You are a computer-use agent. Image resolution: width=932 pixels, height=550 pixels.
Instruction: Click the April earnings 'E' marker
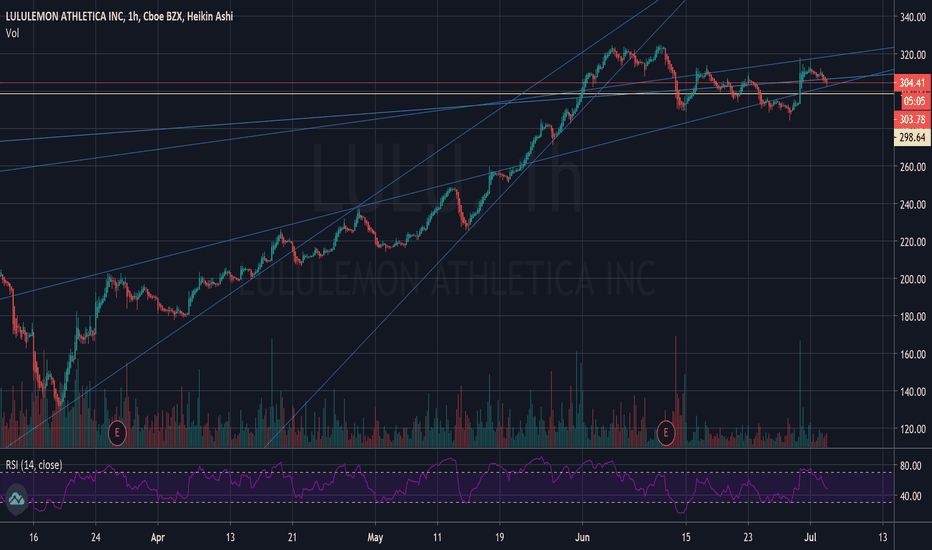117,432
